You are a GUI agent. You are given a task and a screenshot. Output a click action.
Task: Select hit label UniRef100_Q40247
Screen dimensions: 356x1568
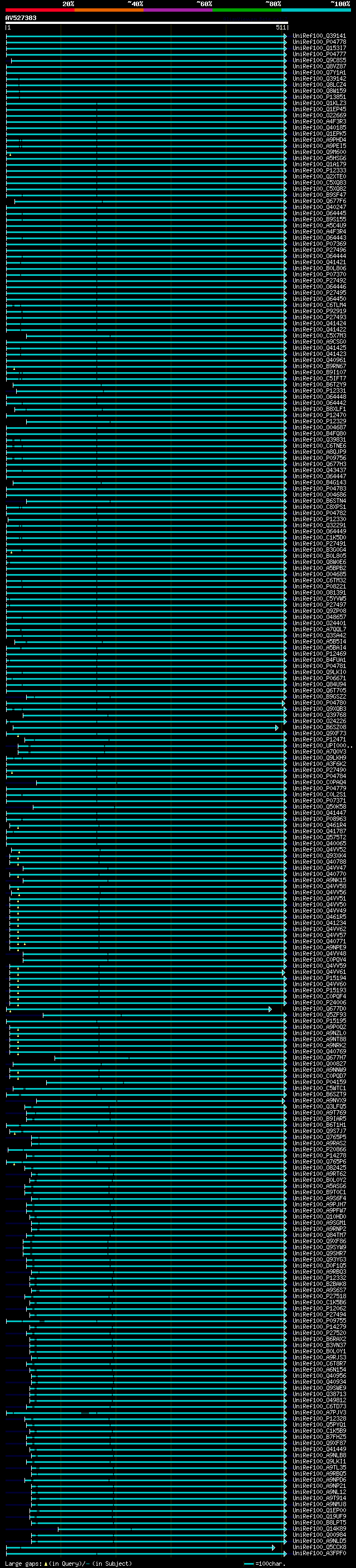[319, 207]
